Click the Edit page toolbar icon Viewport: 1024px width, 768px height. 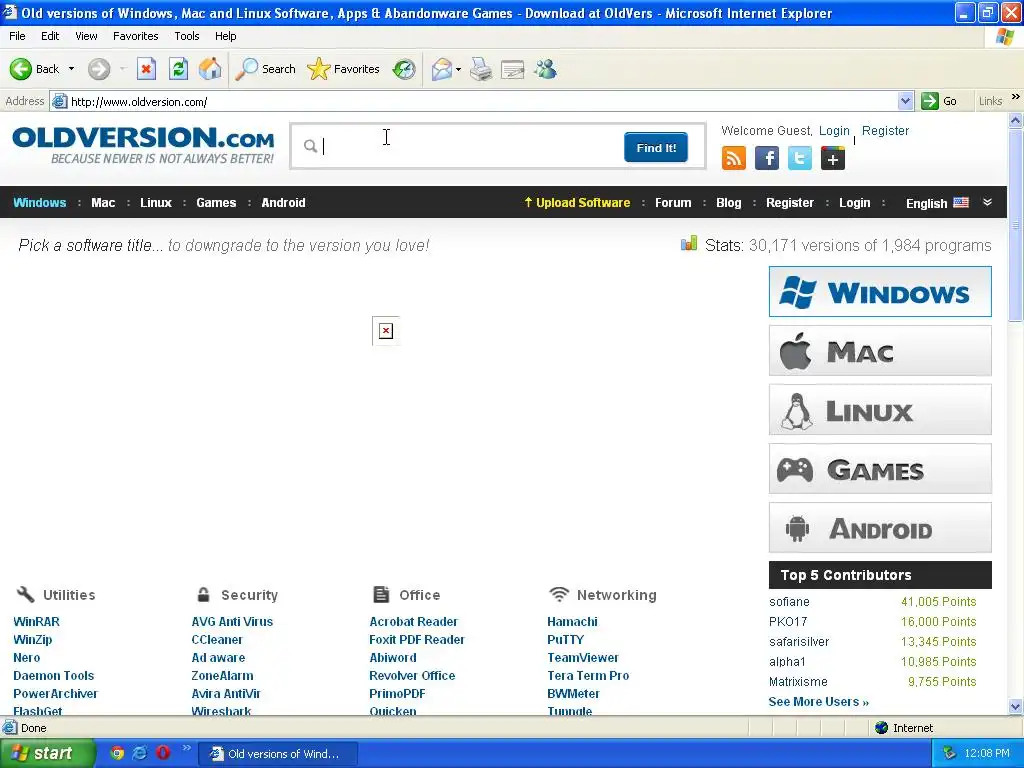pyautogui.click(x=513, y=69)
